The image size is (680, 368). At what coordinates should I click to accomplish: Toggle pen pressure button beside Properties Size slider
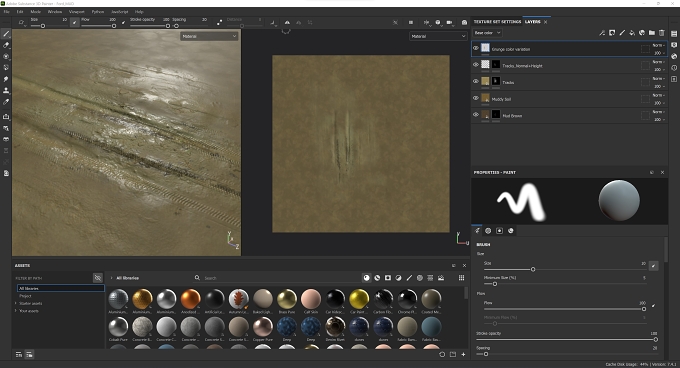[x=654, y=265]
